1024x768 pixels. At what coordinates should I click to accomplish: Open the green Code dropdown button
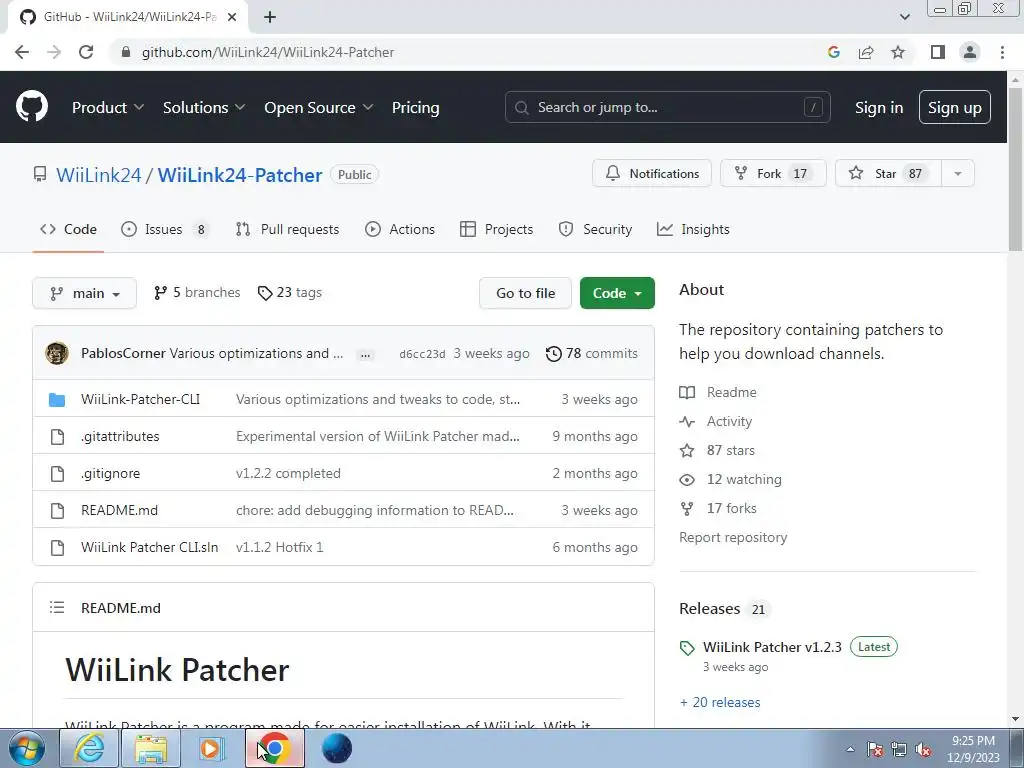pyautogui.click(x=617, y=293)
